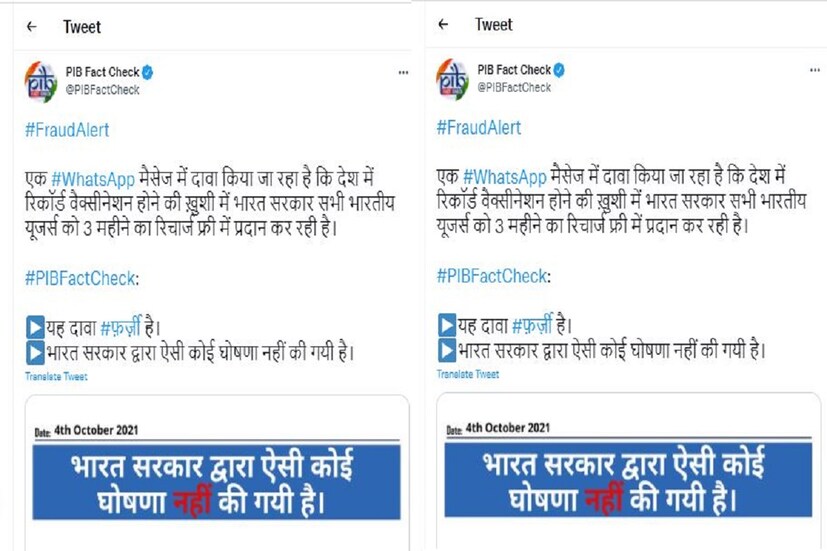The width and height of the screenshot is (827, 551).
Task: Open #WhatsApp hashtag in left tweet
Action: pyautogui.click(x=93, y=179)
